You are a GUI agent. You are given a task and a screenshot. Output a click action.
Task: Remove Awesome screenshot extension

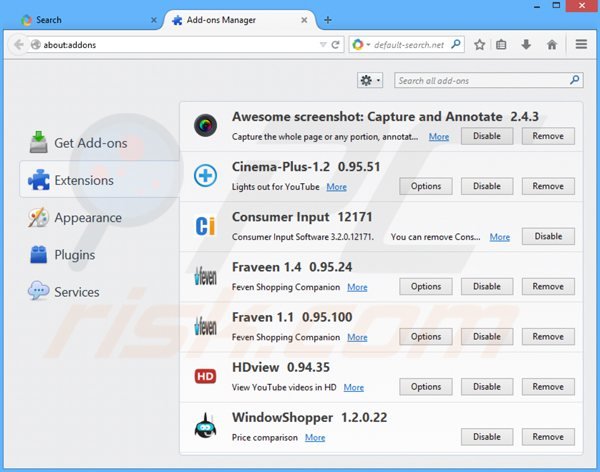(548, 136)
